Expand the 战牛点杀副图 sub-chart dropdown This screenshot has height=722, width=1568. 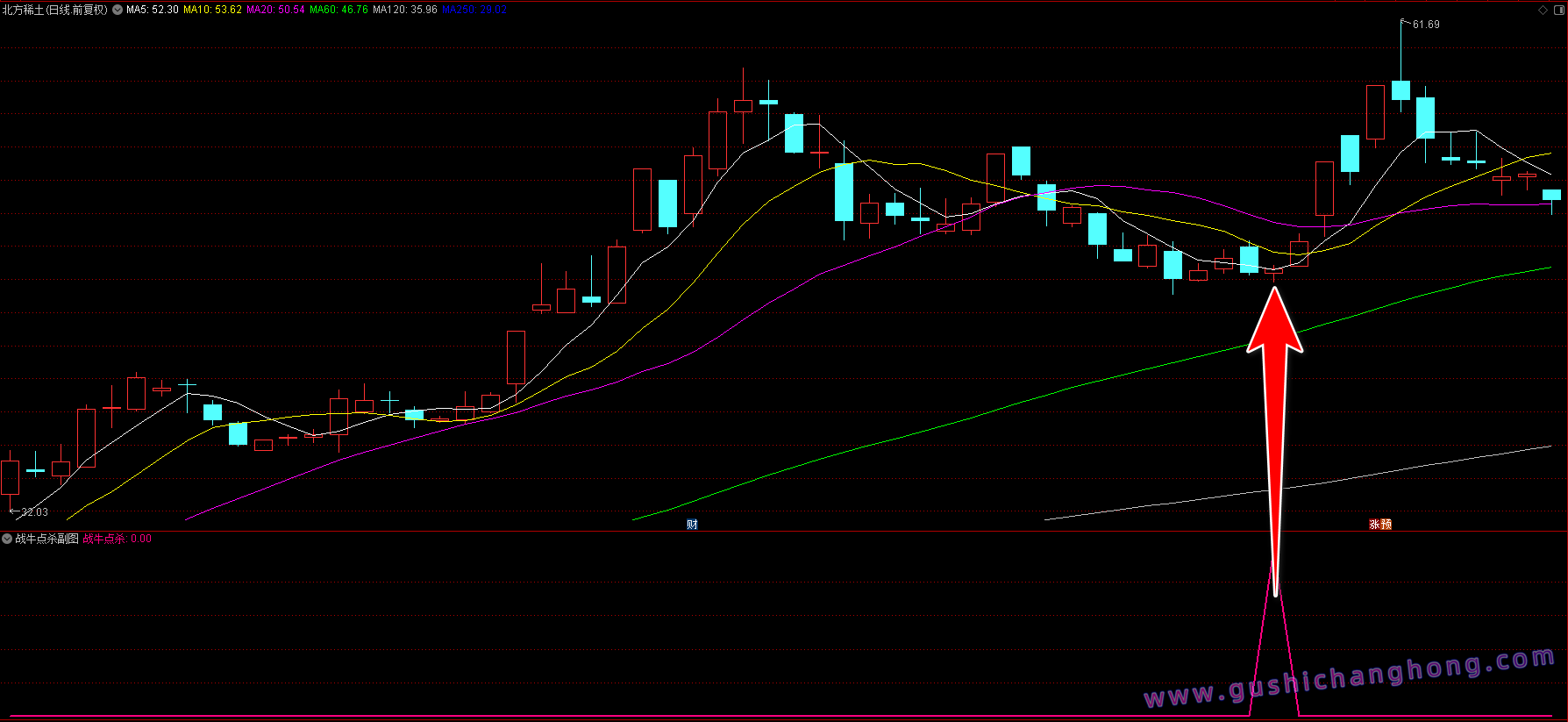(x=7, y=539)
